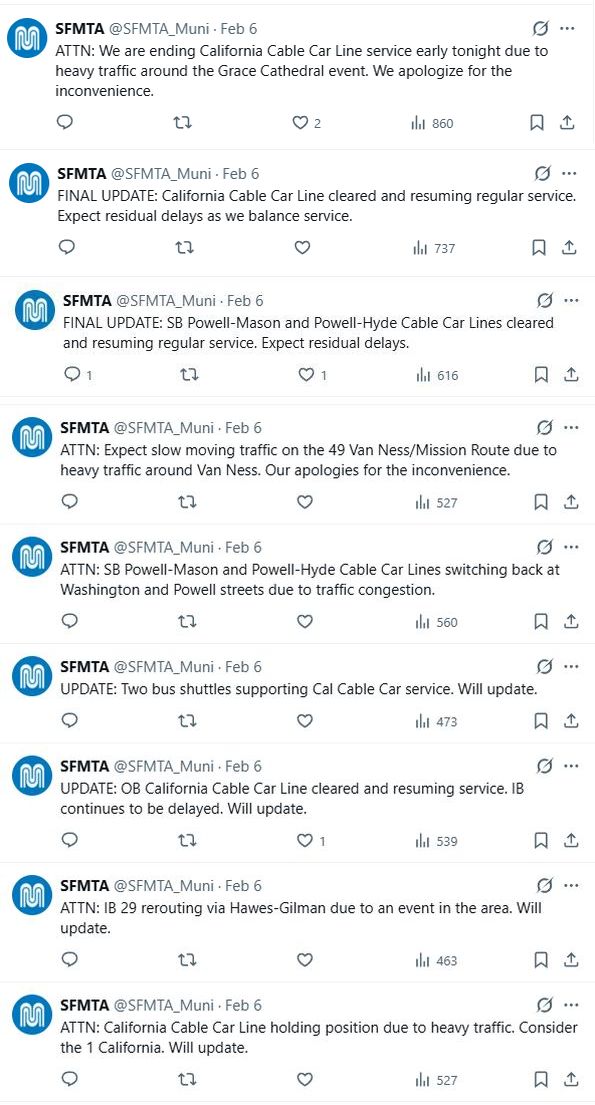Share the Powell-Mason switching back tweet

click(570, 621)
